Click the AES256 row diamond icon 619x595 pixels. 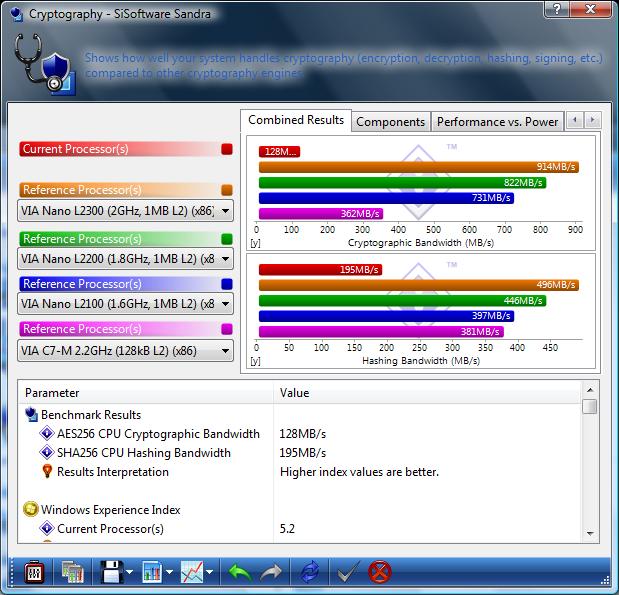tap(47, 434)
